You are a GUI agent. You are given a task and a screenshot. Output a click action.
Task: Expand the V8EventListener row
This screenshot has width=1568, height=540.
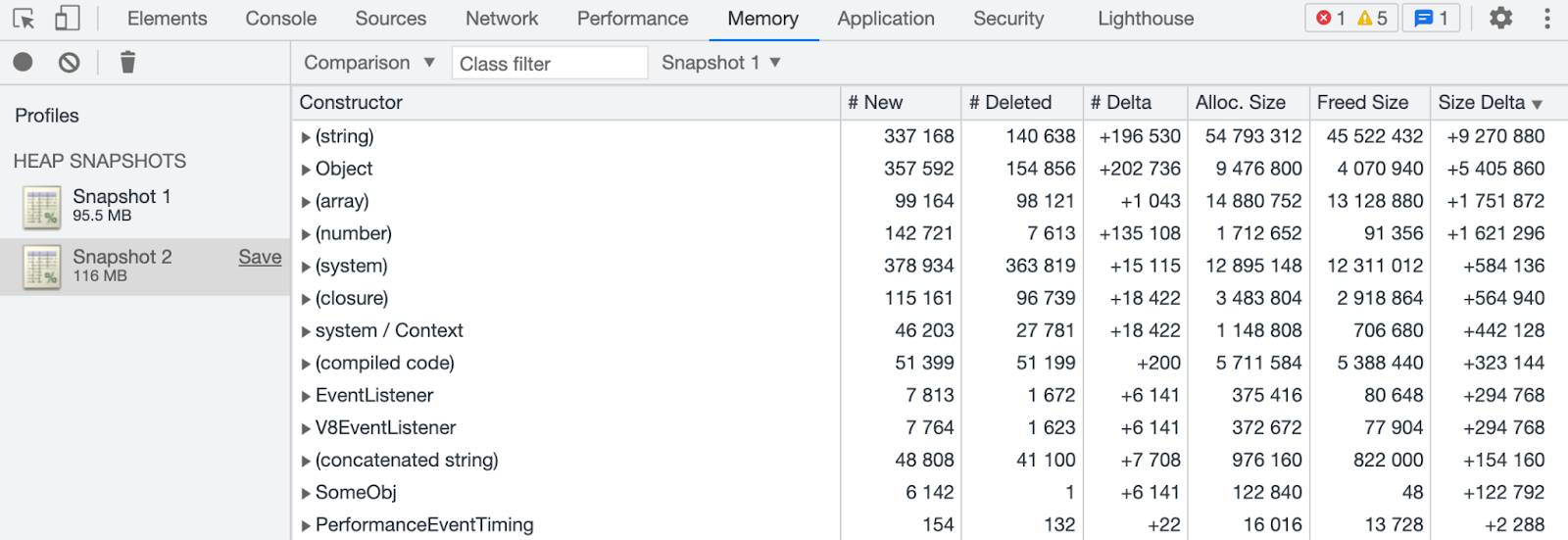click(306, 428)
